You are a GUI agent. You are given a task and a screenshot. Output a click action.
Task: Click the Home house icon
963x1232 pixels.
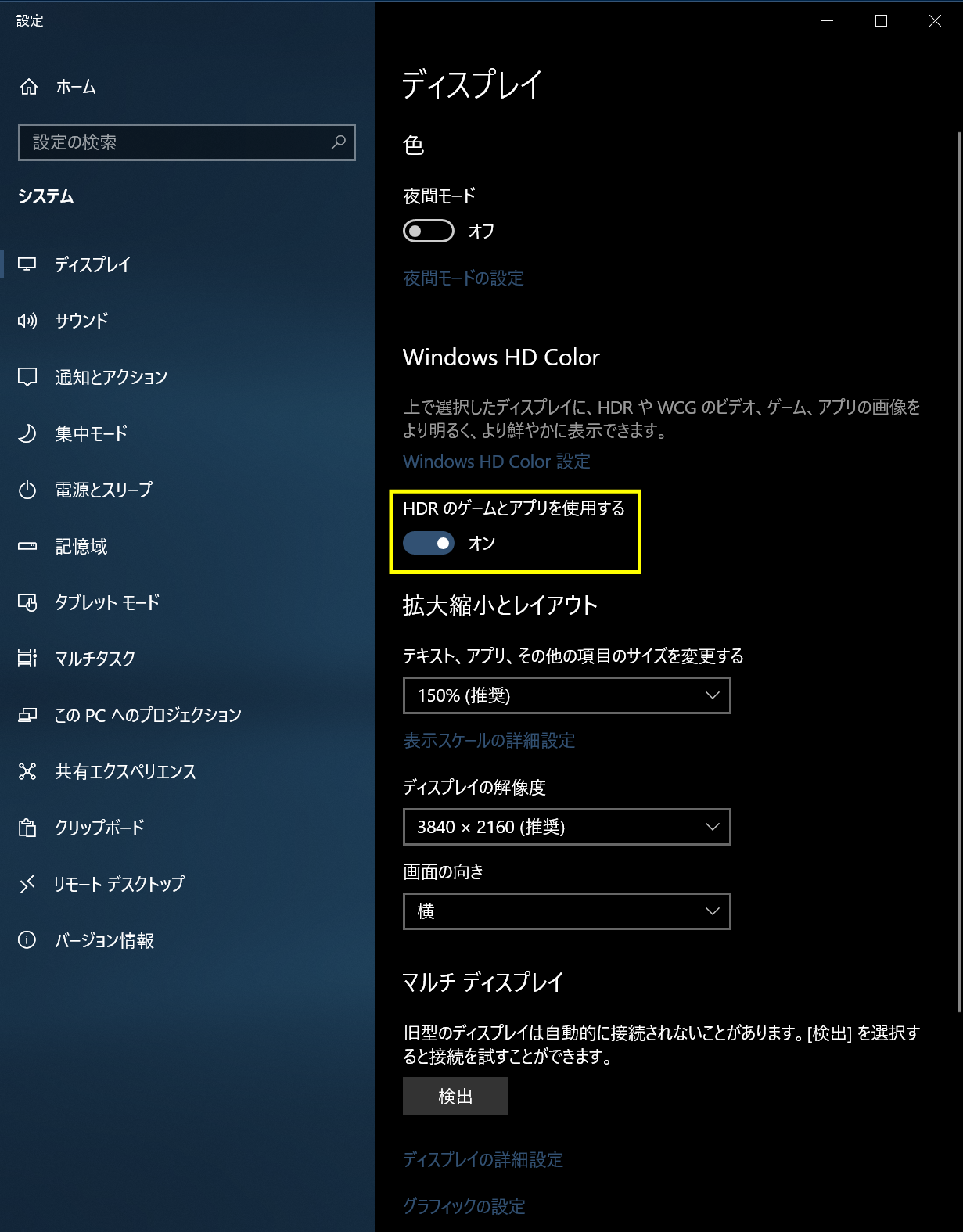pyautogui.click(x=29, y=87)
